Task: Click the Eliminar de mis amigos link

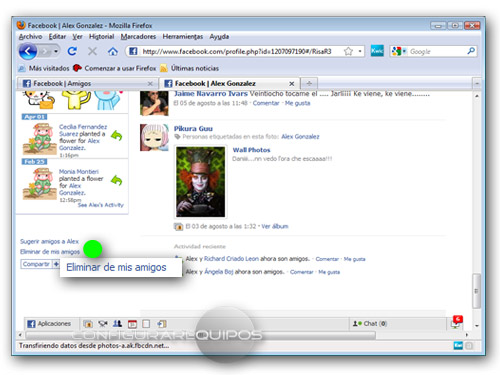Action: click(50, 252)
